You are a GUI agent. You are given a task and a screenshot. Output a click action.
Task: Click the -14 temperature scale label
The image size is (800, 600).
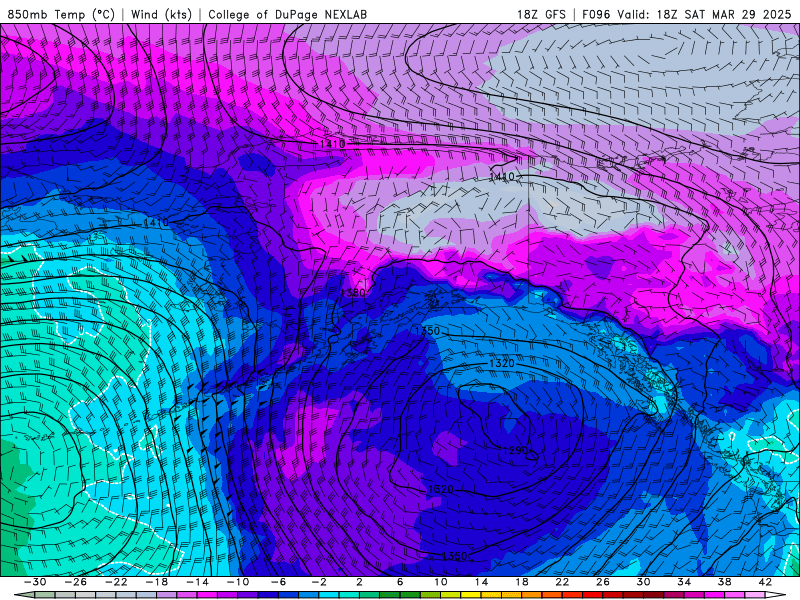(197, 582)
